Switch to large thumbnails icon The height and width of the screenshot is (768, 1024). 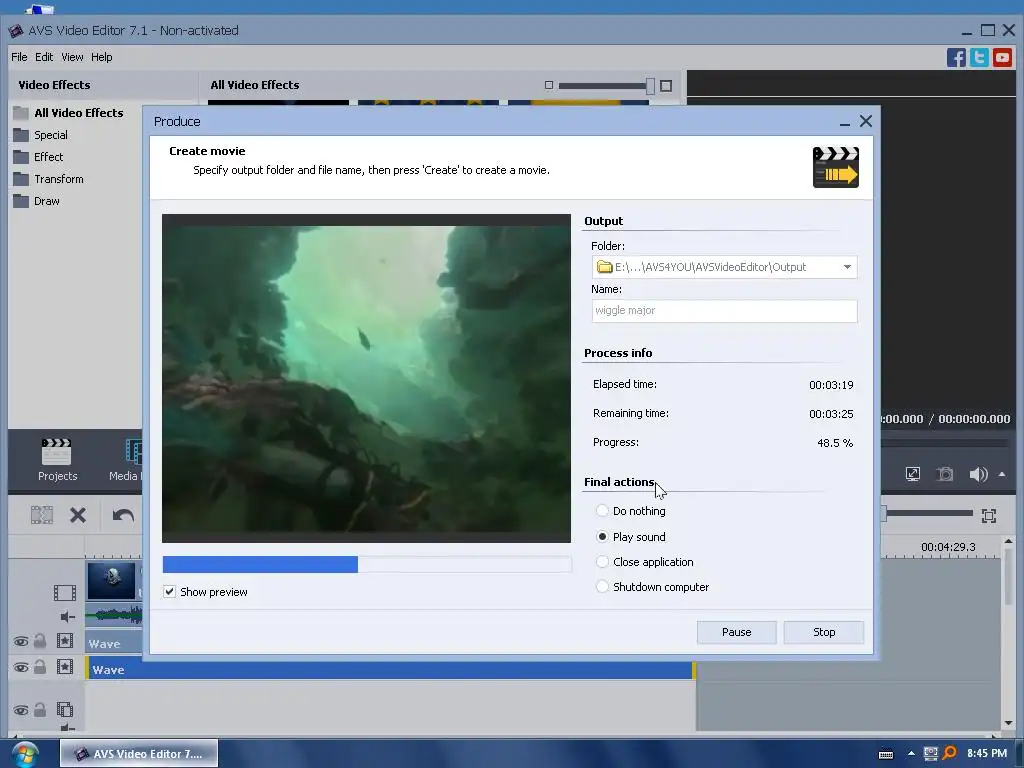(x=665, y=86)
